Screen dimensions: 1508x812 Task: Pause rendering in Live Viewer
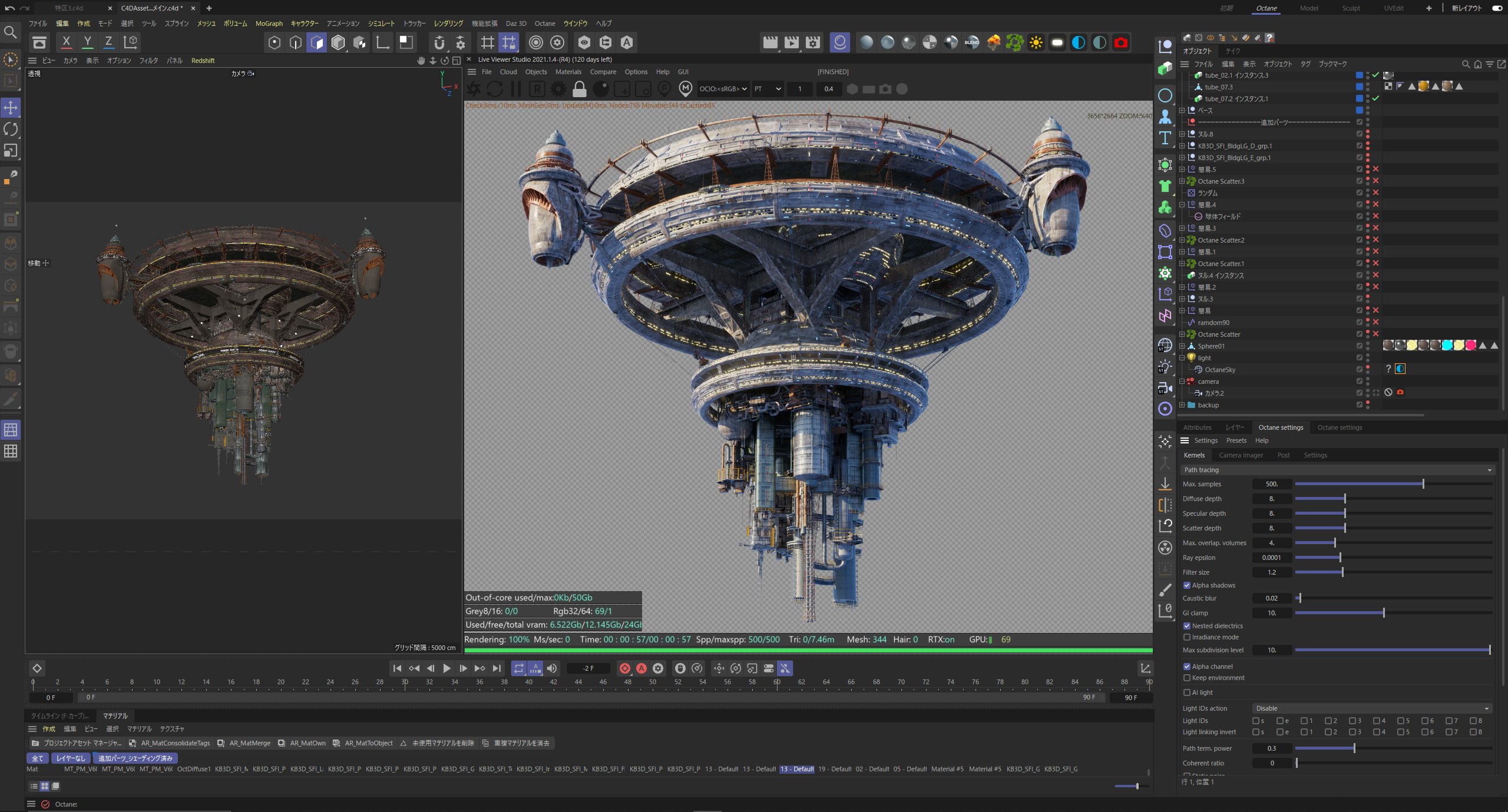pyautogui.click(x=516, y=89)
